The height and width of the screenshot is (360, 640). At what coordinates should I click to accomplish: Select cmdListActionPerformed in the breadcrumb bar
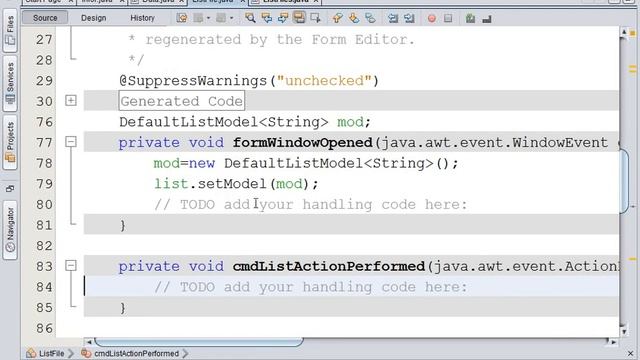coord(136,353)
